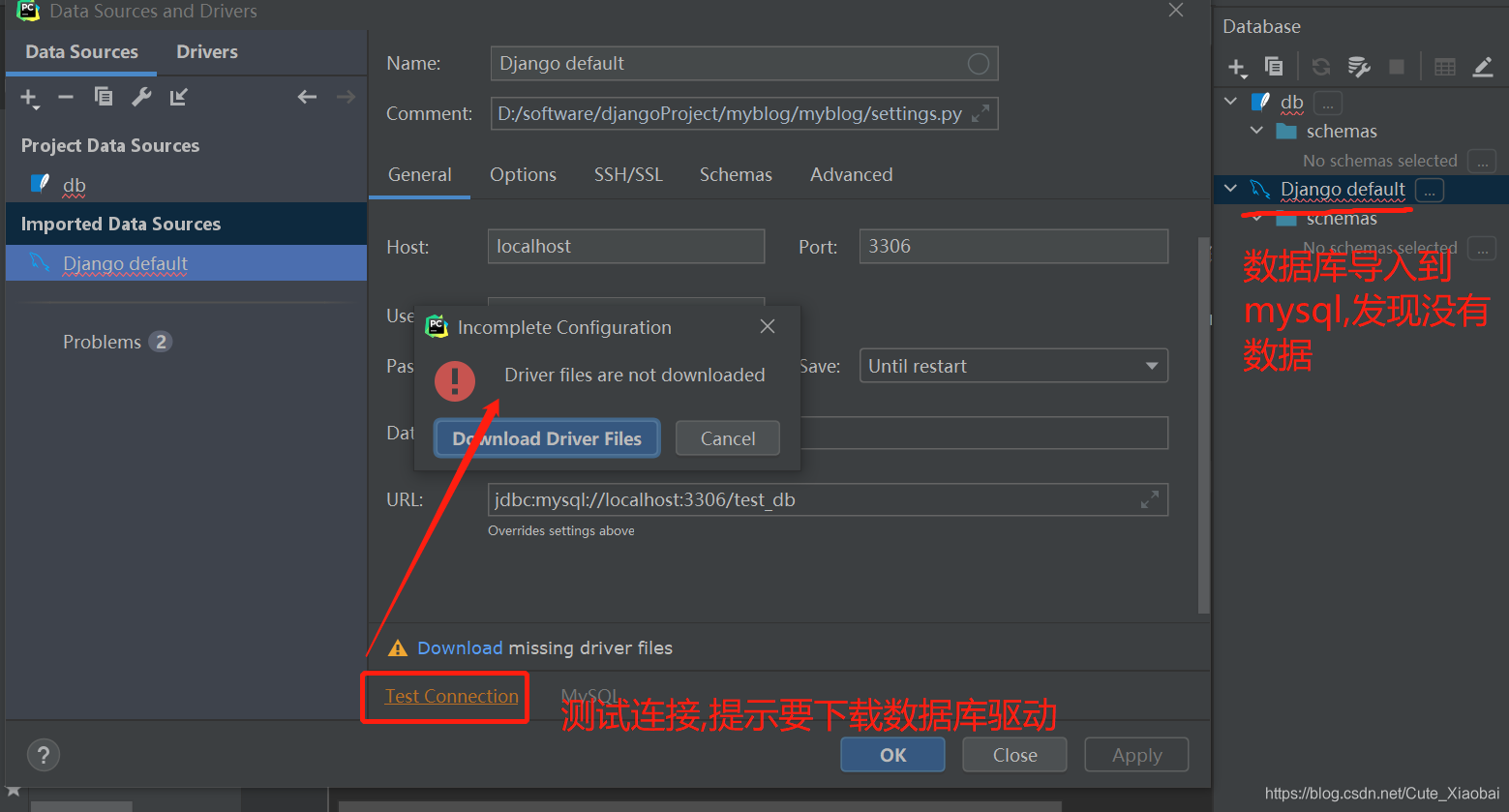Click the Close button

click(x=1014, y=755)
